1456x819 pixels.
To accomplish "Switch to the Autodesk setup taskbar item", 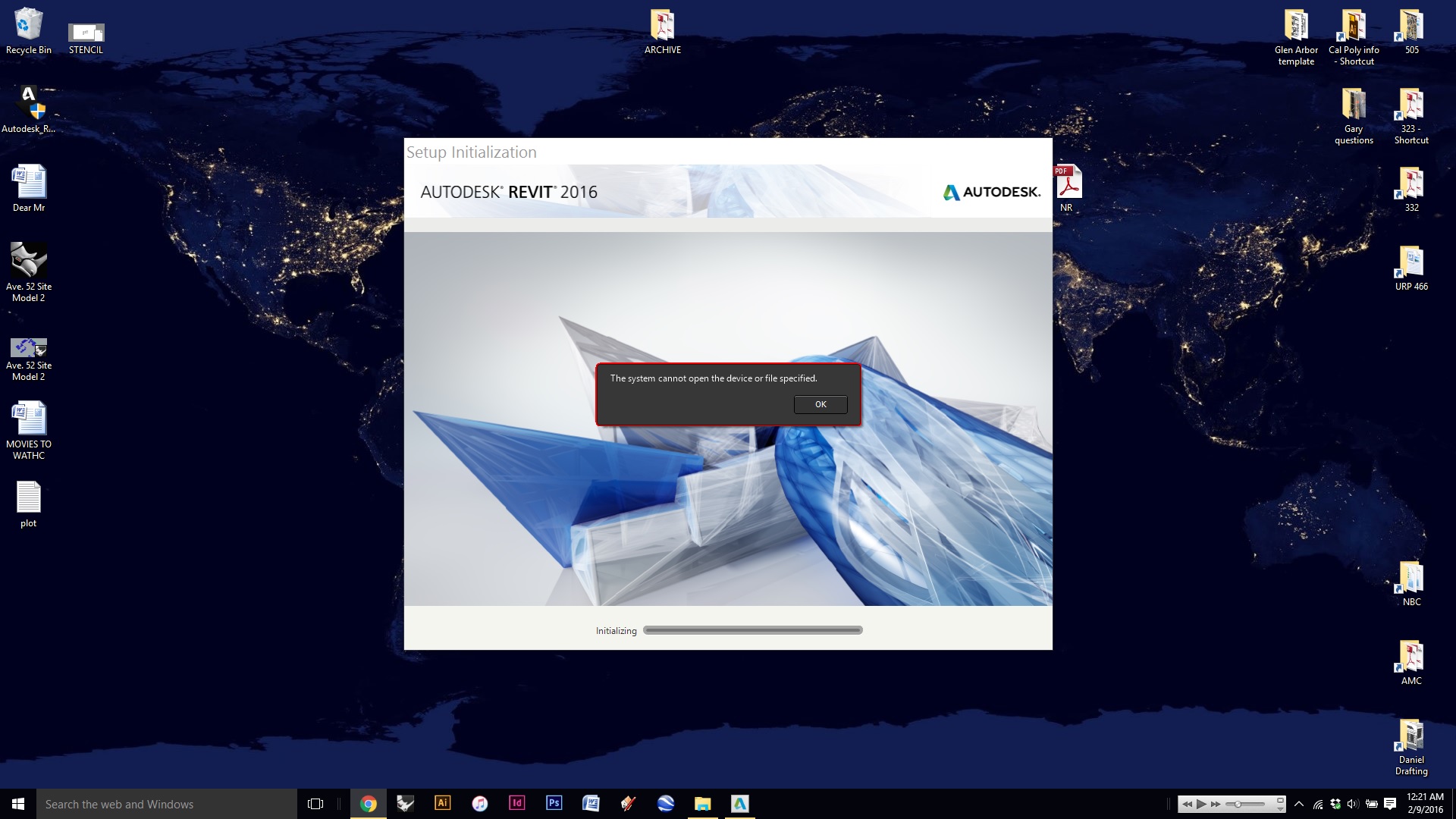I will coord(740,804).
